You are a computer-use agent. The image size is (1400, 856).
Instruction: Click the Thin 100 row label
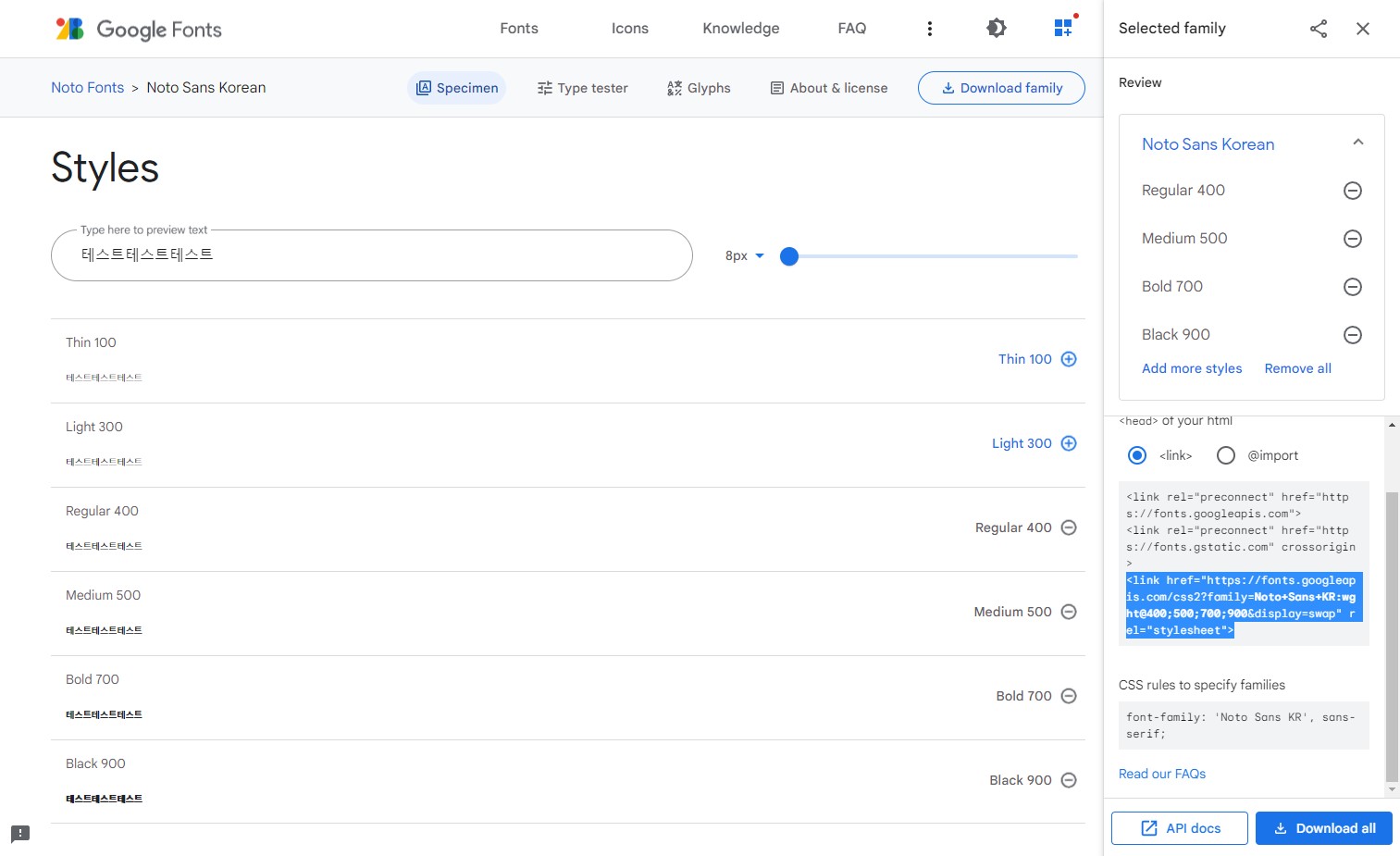tap(91, 342)
